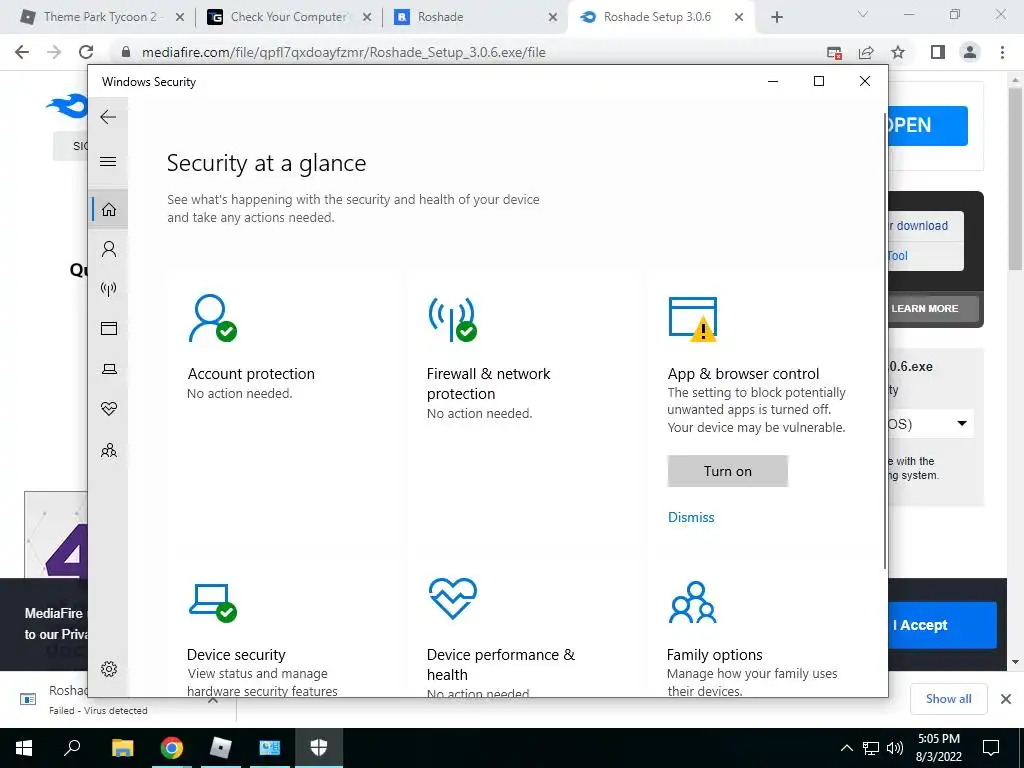This screenshot has height=768, width=1024.
Task: Open the notification center icon
Action: click(991, 748)
